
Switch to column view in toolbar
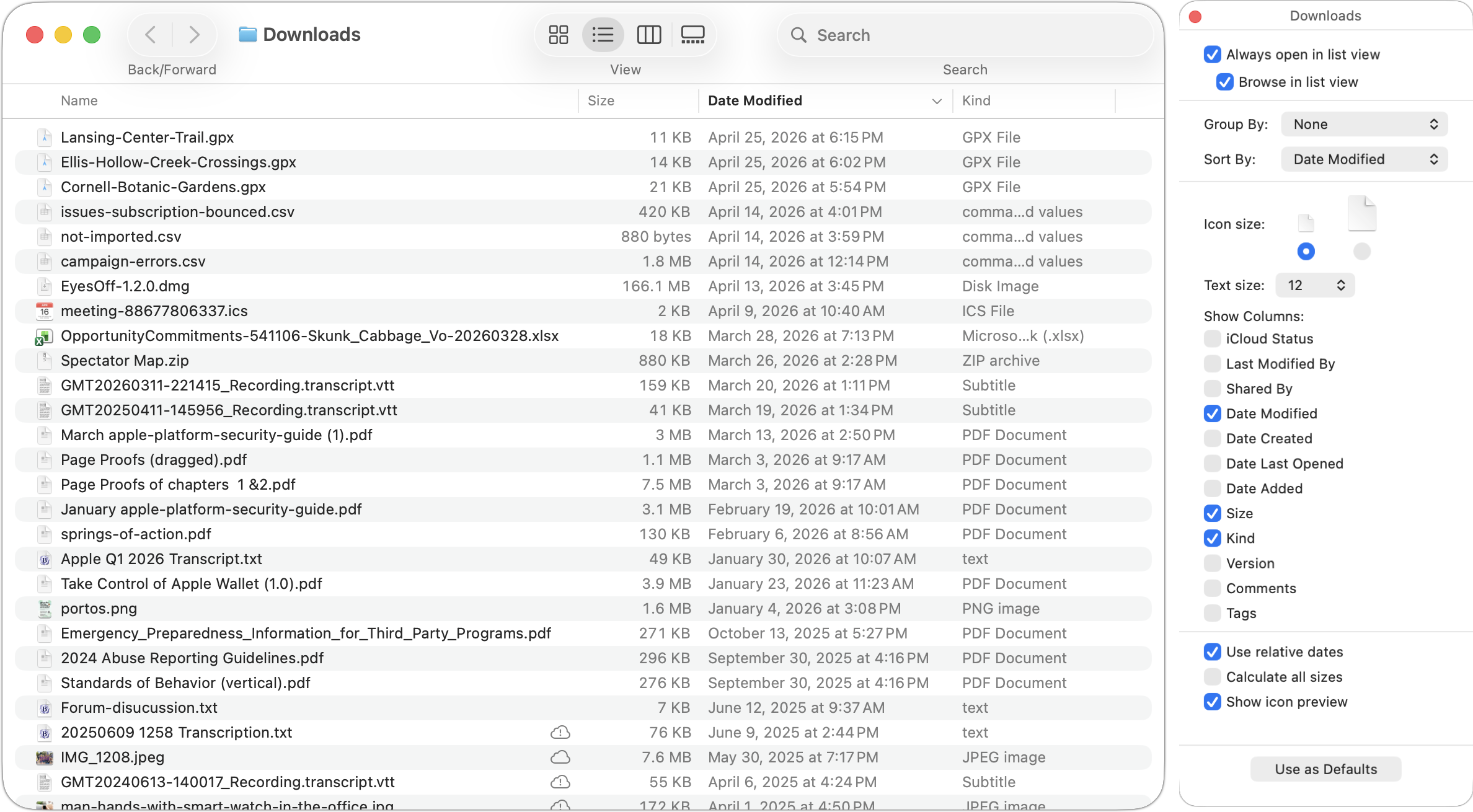[649, 35]
